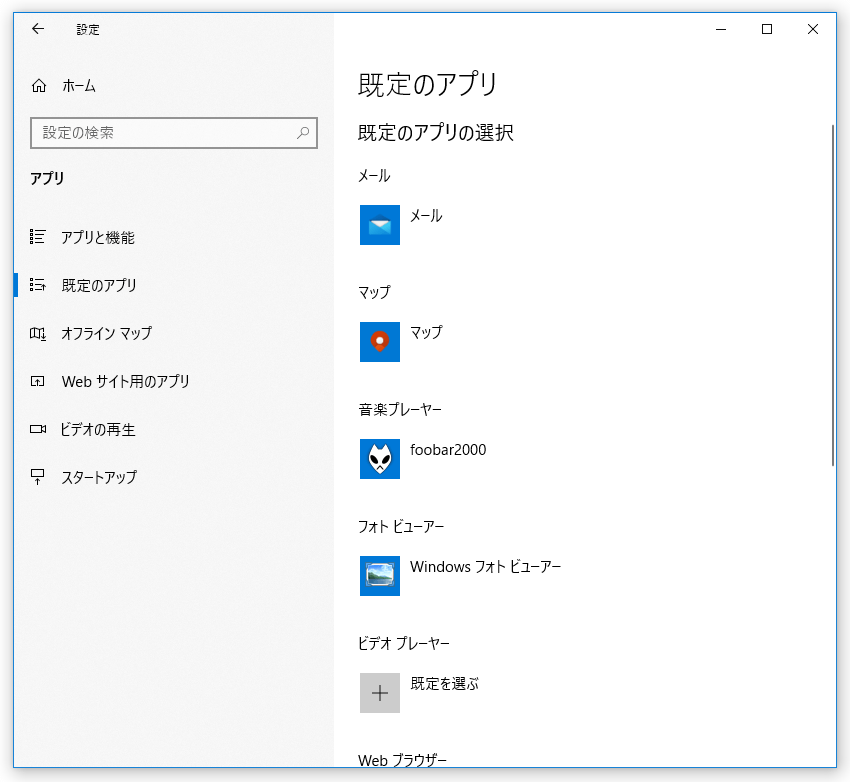Click the フォト ビューアー section label

click(401, 526)
